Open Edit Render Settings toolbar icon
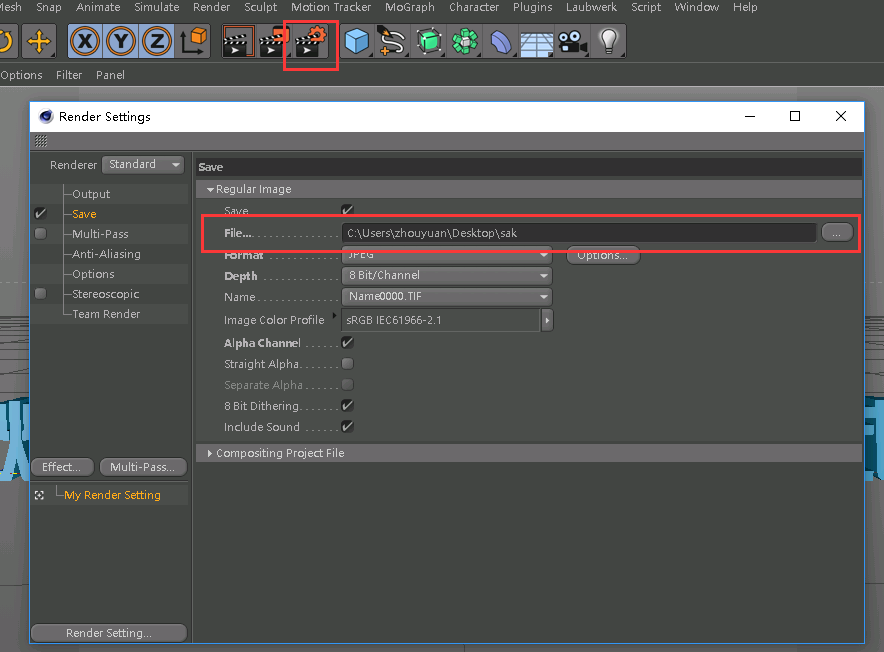 (x=312, y=42)
